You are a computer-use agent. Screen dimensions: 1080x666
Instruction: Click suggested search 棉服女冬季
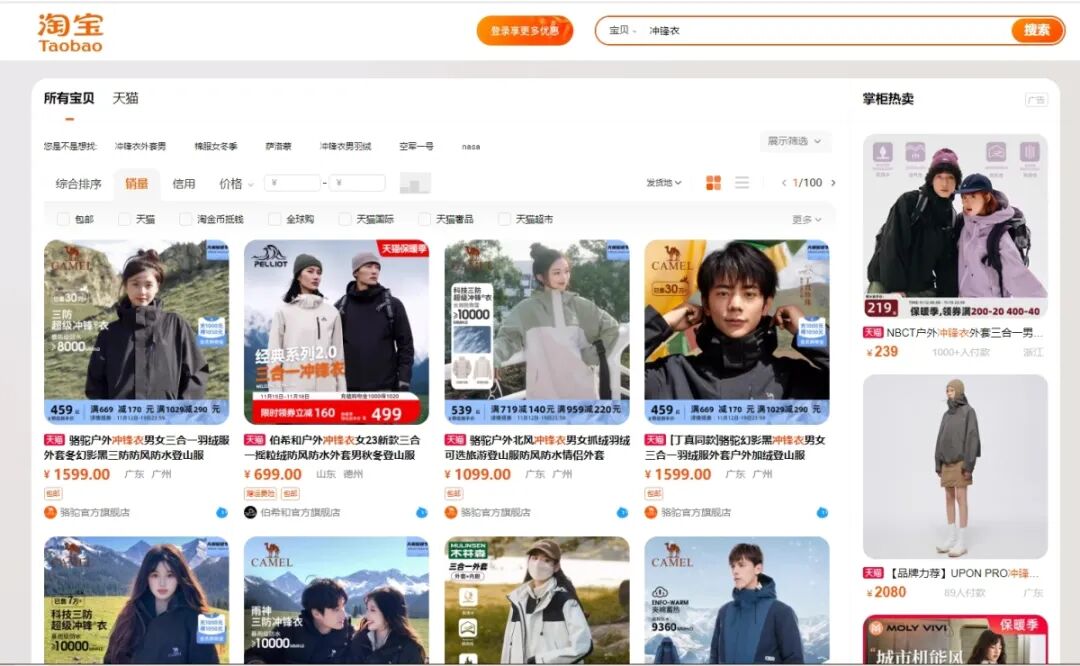coord(216,146)
